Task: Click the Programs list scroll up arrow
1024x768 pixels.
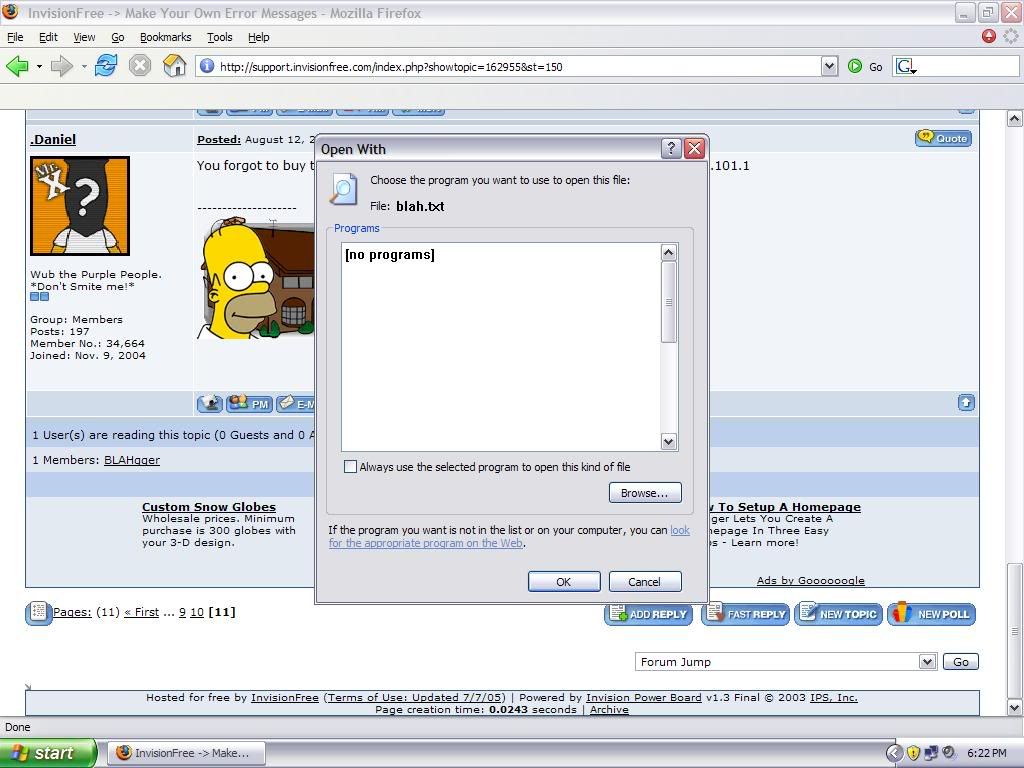Action: tap(669, 252)
